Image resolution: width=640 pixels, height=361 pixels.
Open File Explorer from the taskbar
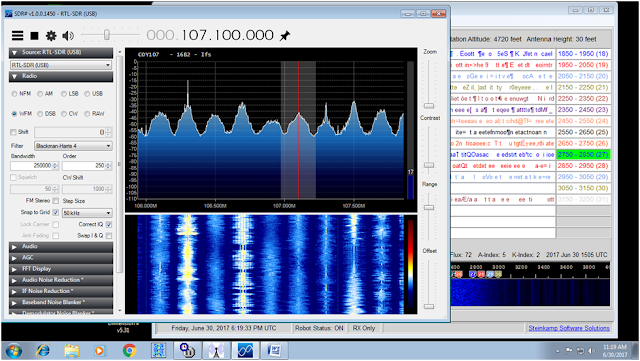point(71,351)
